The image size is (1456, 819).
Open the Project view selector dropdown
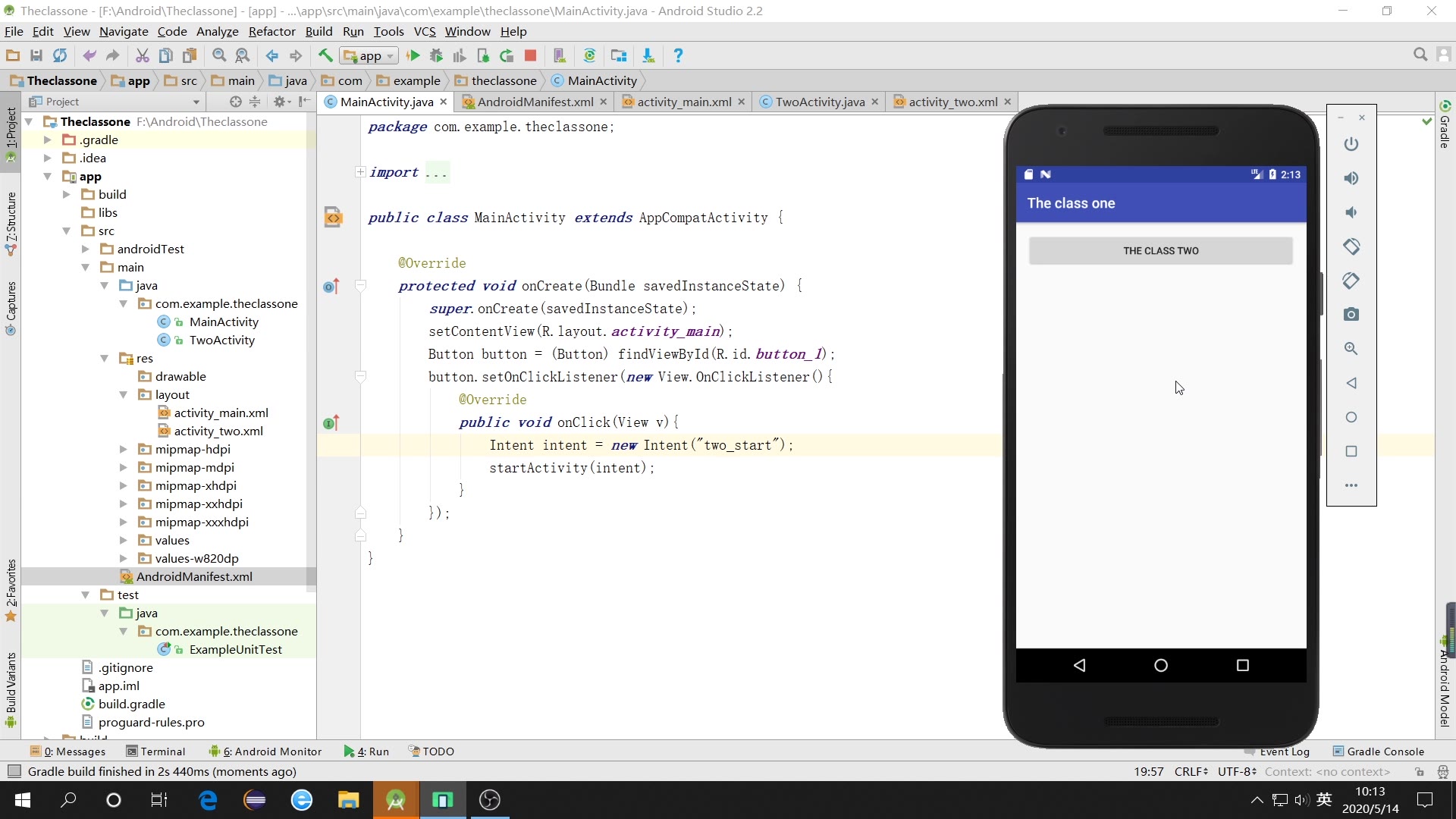(x=196, y=101)
